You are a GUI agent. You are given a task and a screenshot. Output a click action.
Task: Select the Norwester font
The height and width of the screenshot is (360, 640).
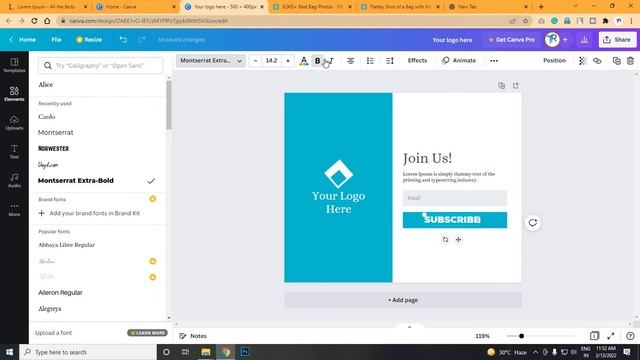click(53, 149)
